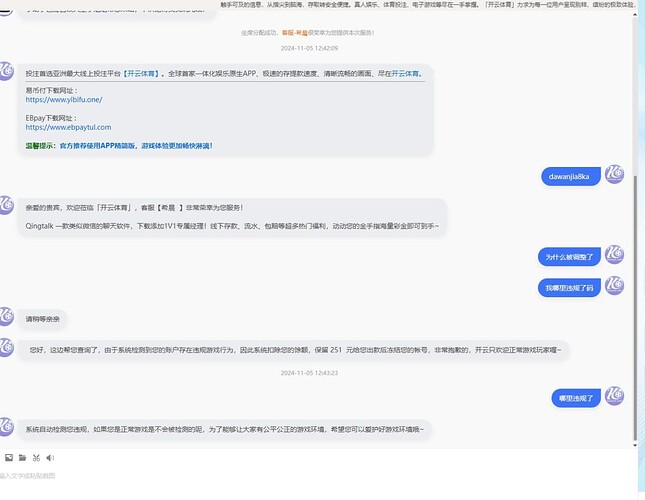Open the https://www.yibifu.one/ download link
Viewport: 645px width, 500px height.
coord(64,100)
